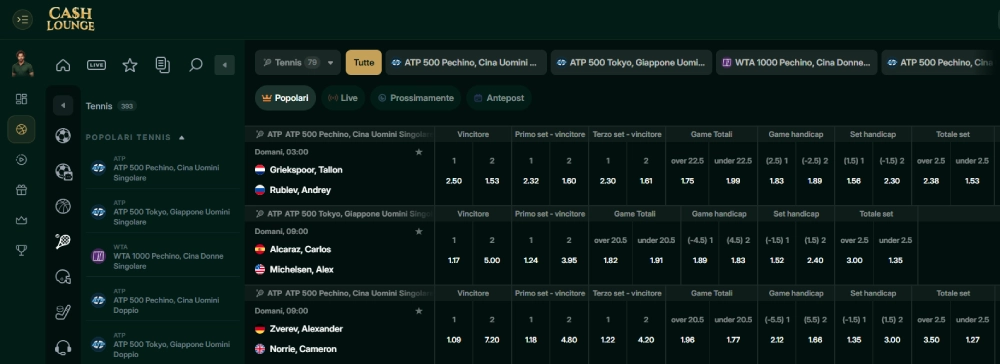Open the Tennis sport dropdown
Viewport: 1000px width, 364px height.
(x=298, y=62)
